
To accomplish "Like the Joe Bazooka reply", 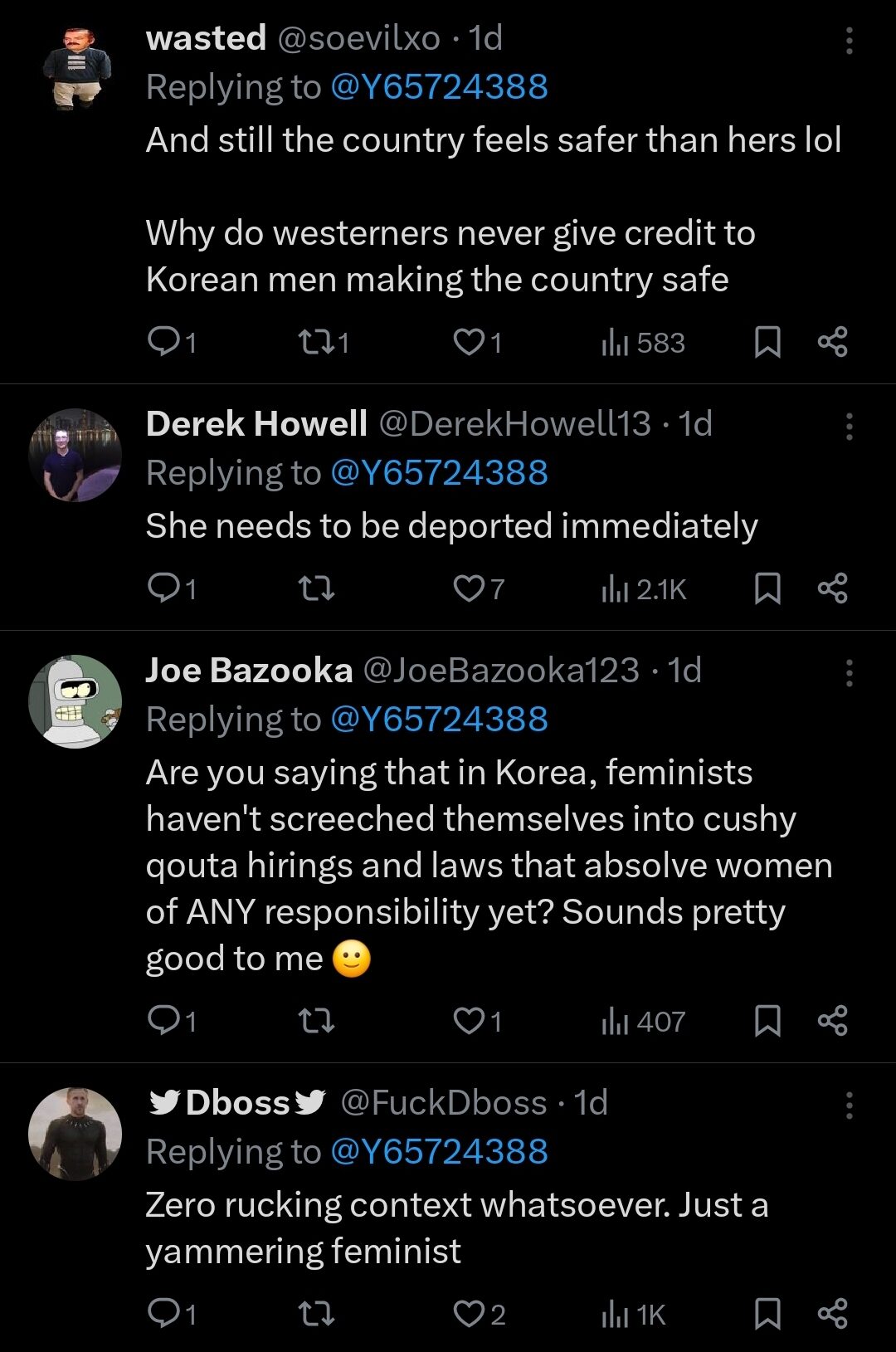I will [x=469, y=1020].
